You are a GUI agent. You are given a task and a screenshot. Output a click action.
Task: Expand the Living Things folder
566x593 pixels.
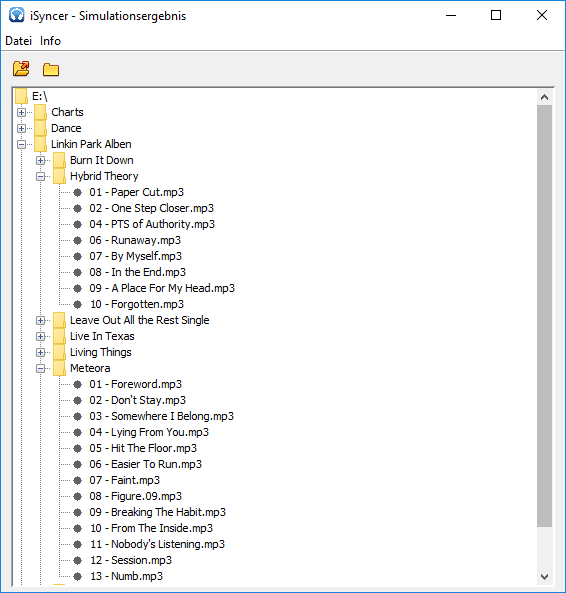40,352
